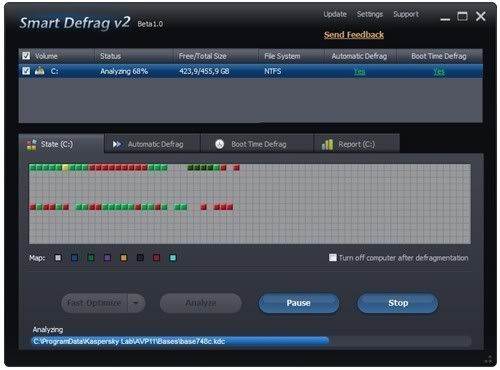The height and width of the screenshot is (370, 500).
Task: Open the Support menu
Action: click(x=406, y=14)
